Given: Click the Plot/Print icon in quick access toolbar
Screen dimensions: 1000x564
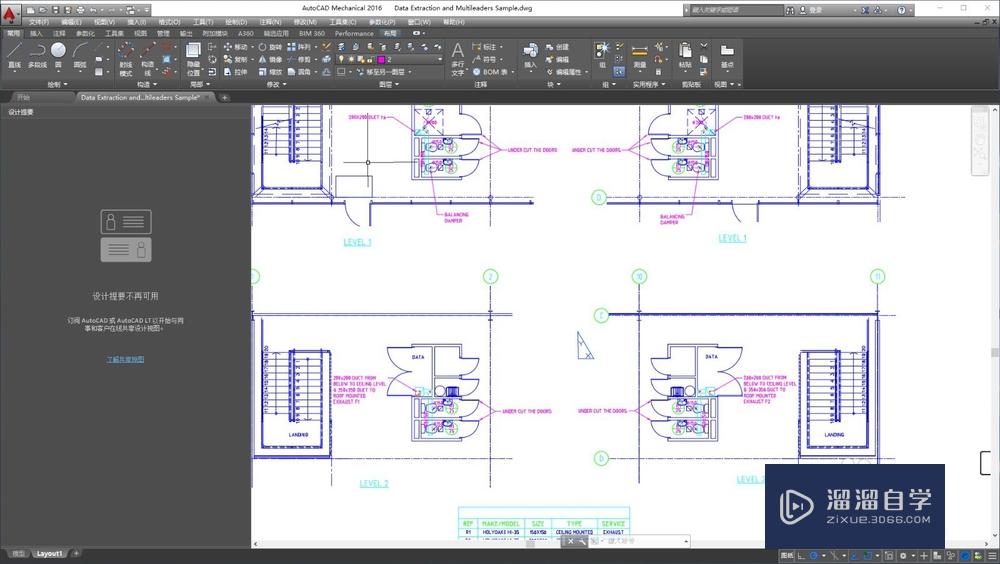Looking at the screenshot, I should (x=80, y=10).
